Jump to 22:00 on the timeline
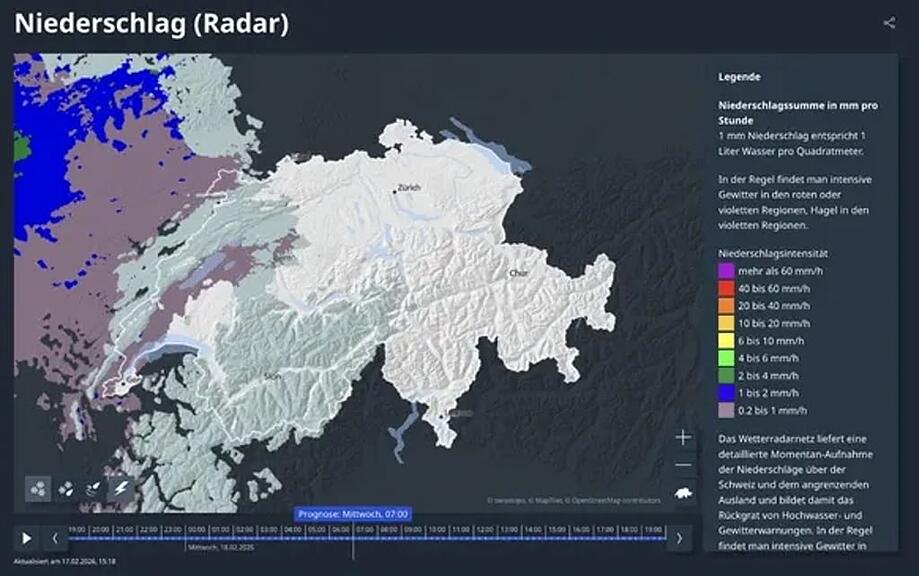This screenshot has height=576, width=919. [148, 530]
